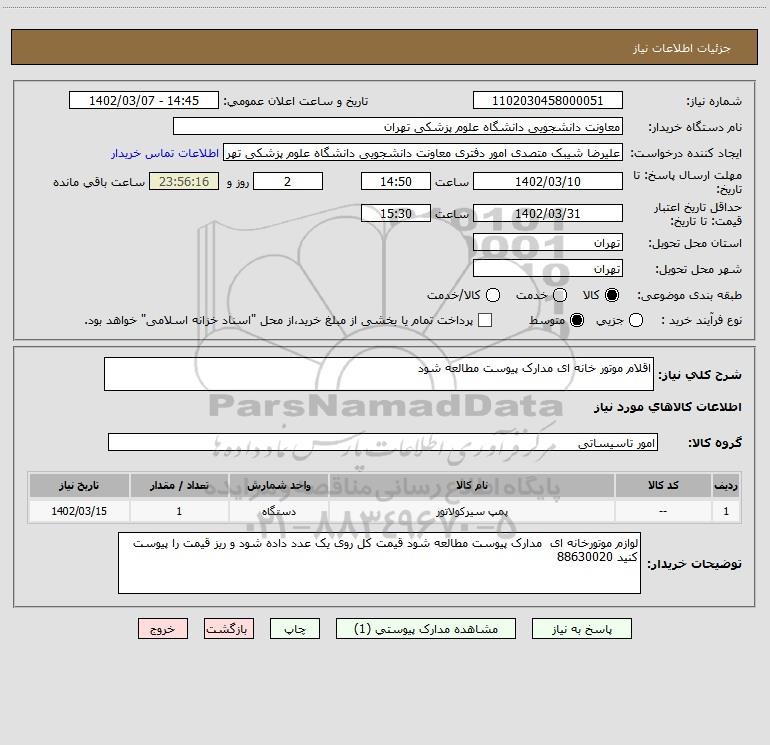
Task: Click the 1402/03/15 need date cell
Action: [79, 511]
